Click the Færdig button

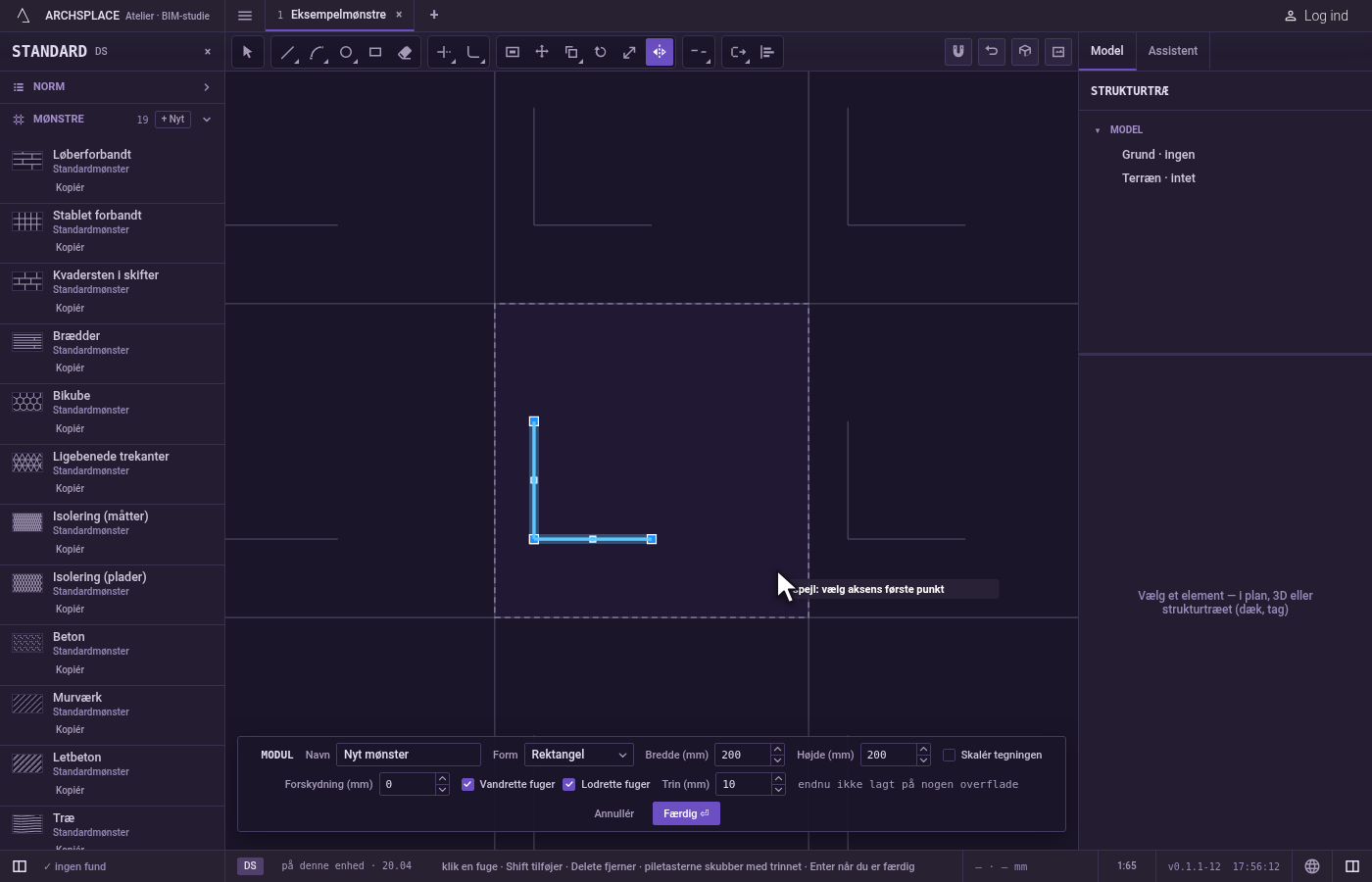pos(686,813)
